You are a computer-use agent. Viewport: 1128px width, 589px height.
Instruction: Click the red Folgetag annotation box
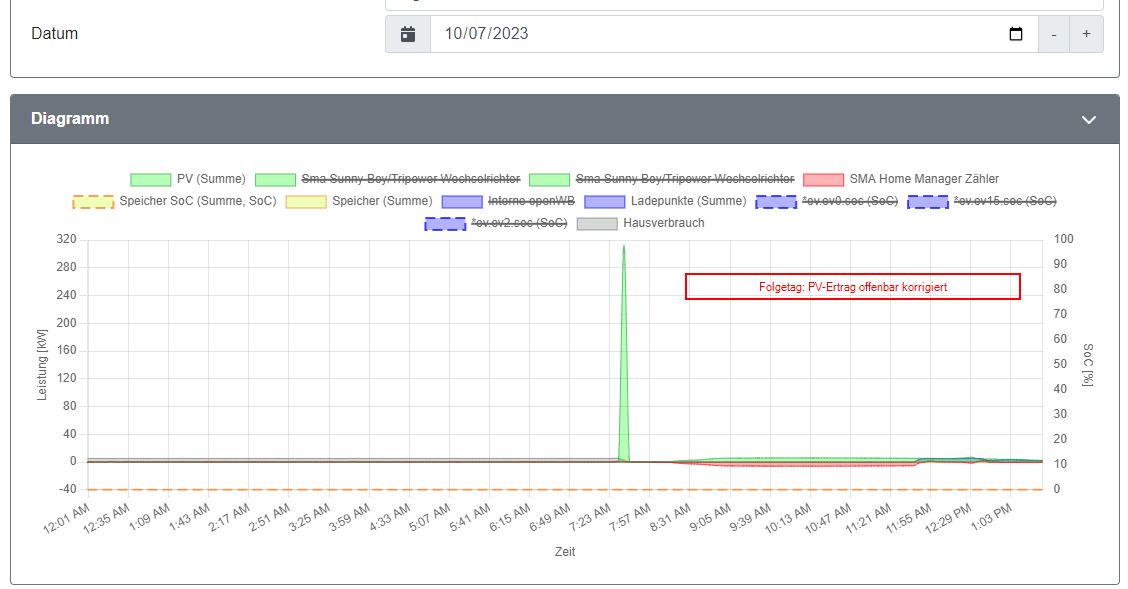[x=852, y=287]
